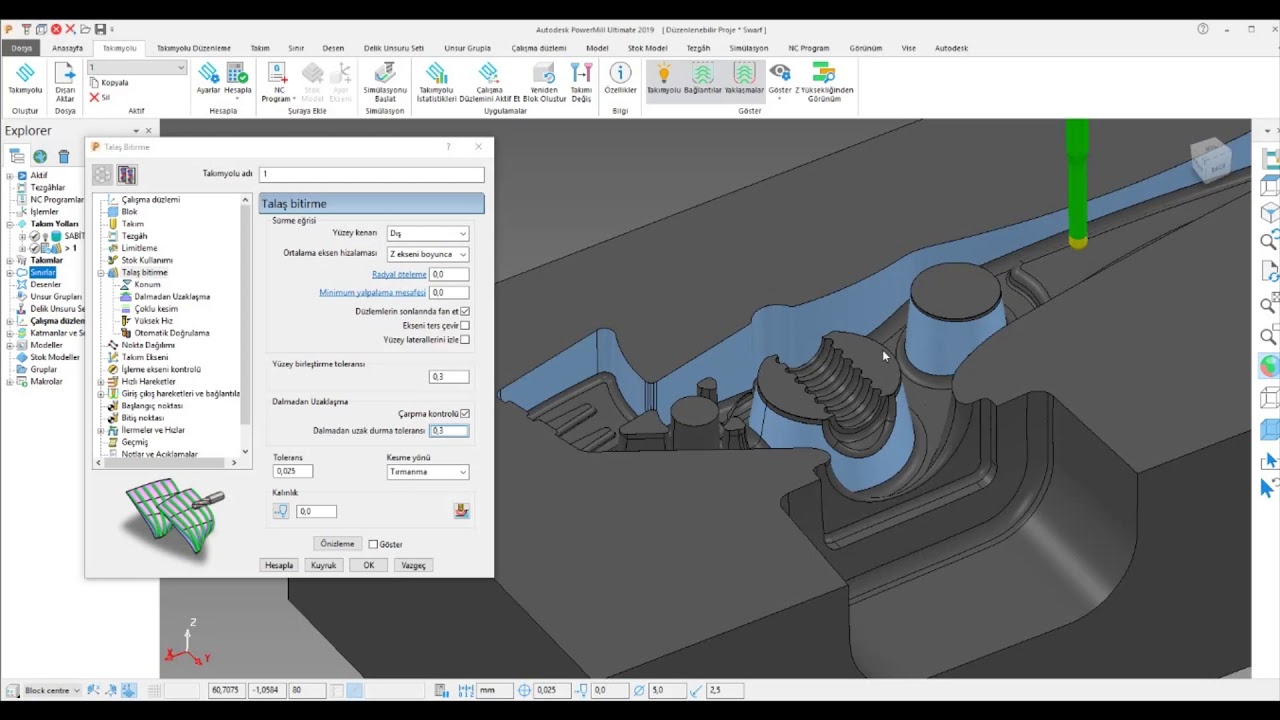
Task: Open the Anasayfa ribbon tab
Action: pos(68,48)
